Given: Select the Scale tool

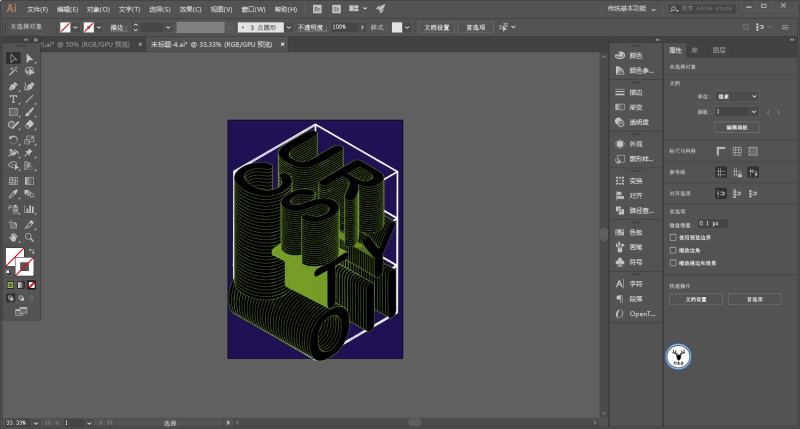Looking at the screenshot, I should [x=30, y=140].
